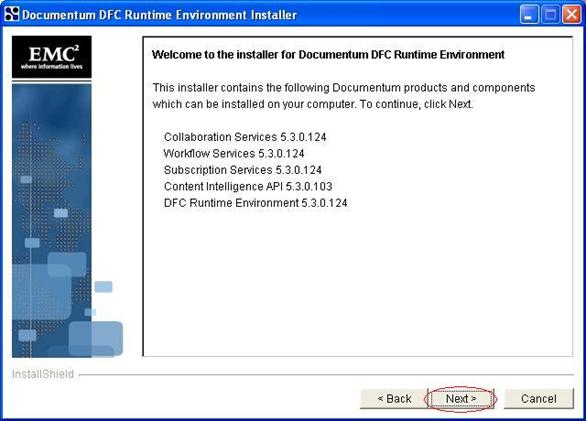The height and width of the screenshot is (421, 586).
Task: Click the 'This installer contains' description paragraph
Action: [344, 96]
